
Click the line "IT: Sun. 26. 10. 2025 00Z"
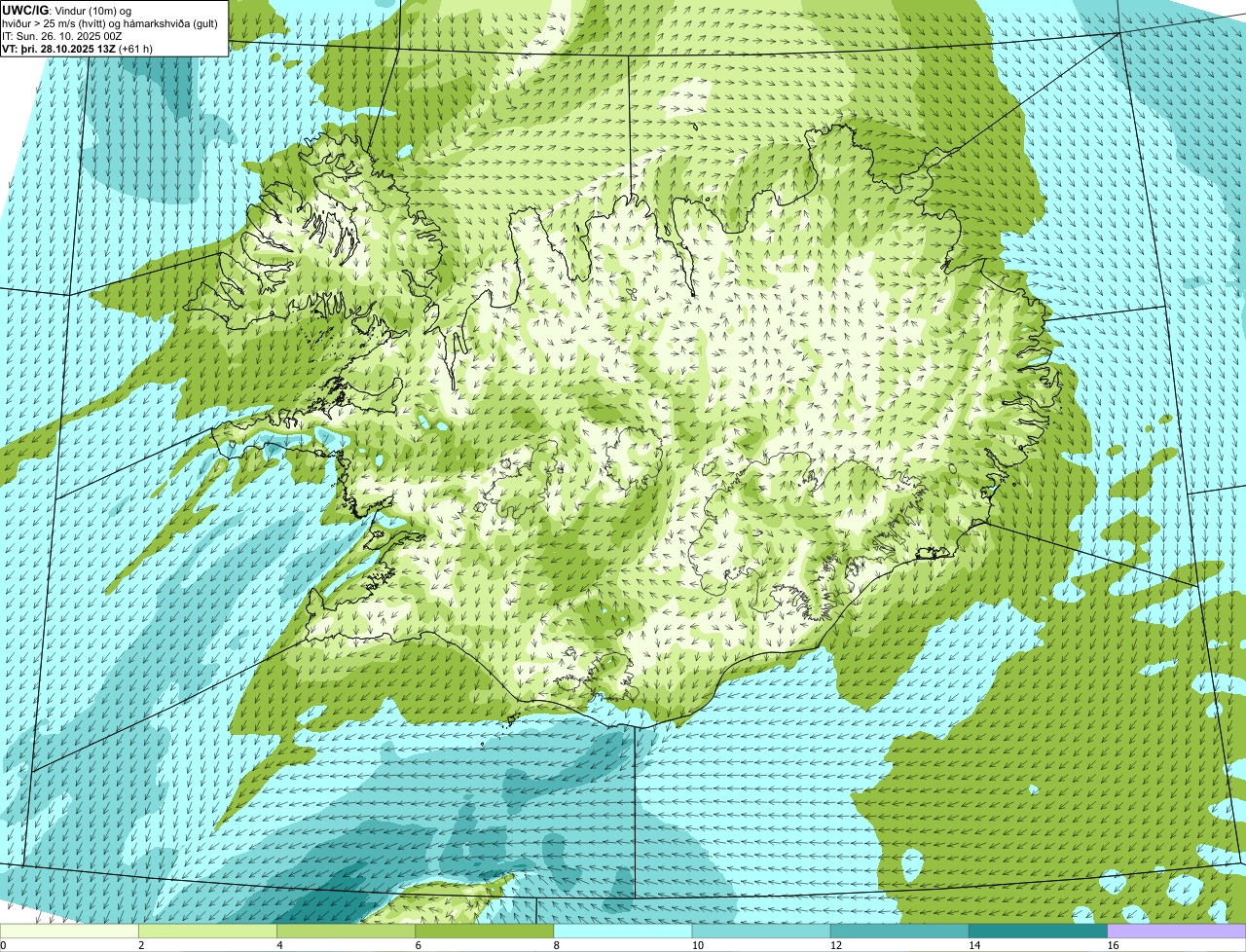click(61, 36)
